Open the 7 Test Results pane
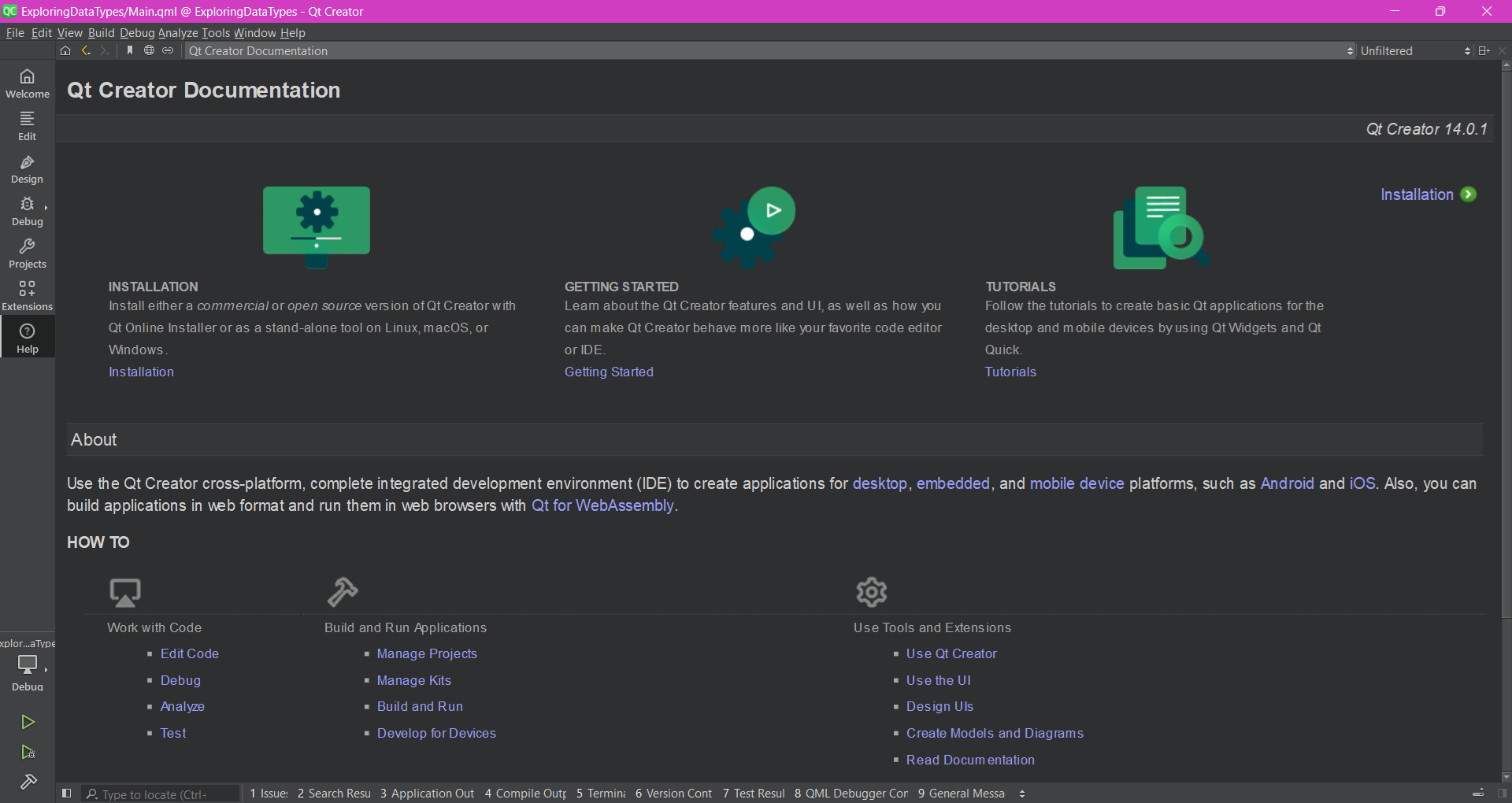1512x803 pixels. pos(754,794)
